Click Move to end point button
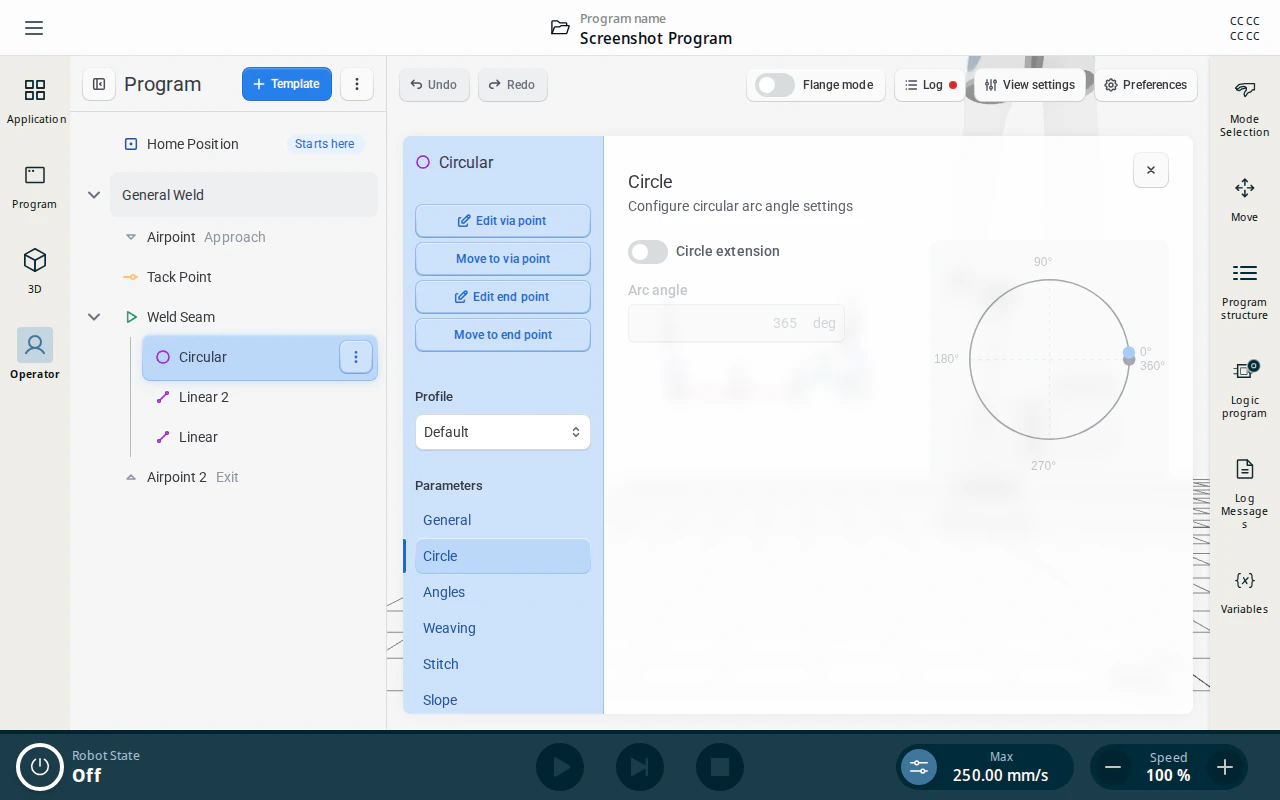This screenshot has height=800, width=1280. 503,335
